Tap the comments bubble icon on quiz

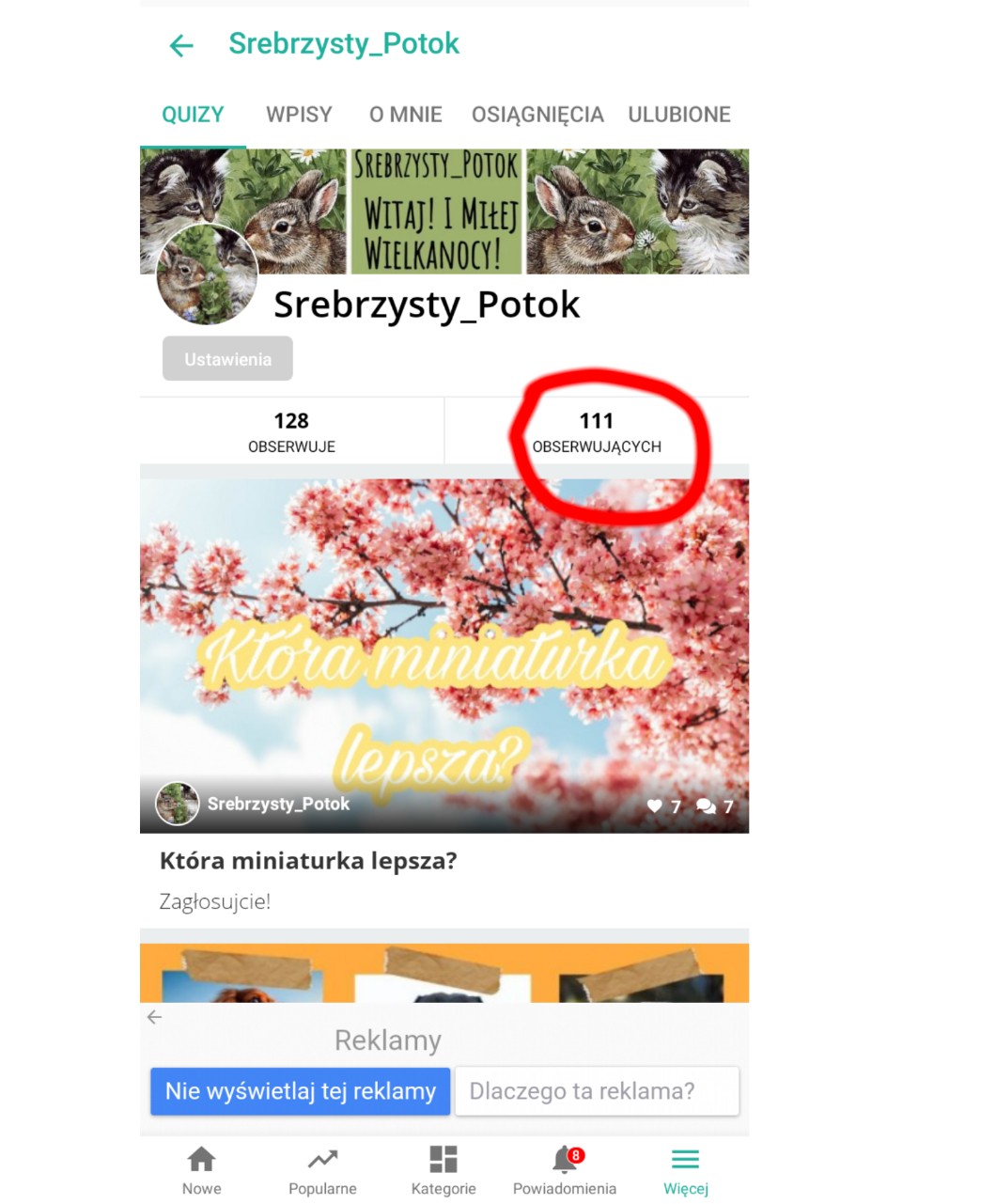[x=707, y=805]
